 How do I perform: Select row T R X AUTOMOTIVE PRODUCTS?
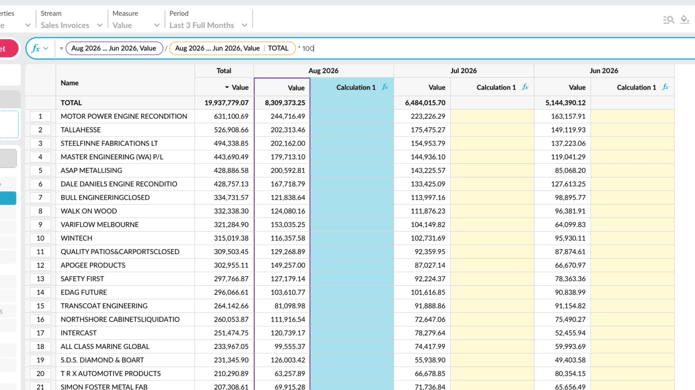110,373
